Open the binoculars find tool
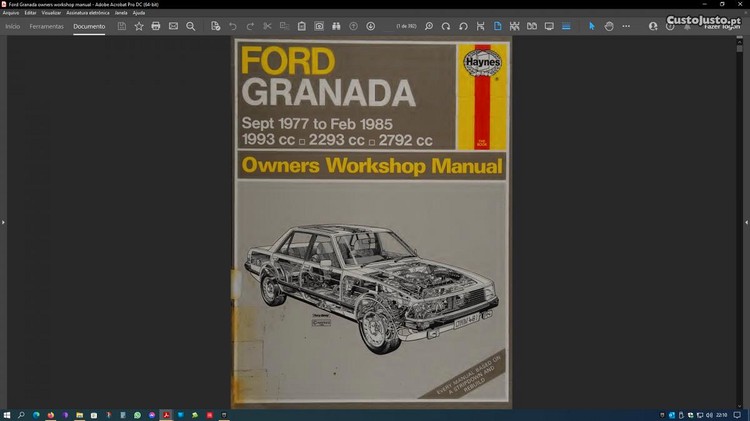Viewport: 750px width, 421px height. point(337,26)
